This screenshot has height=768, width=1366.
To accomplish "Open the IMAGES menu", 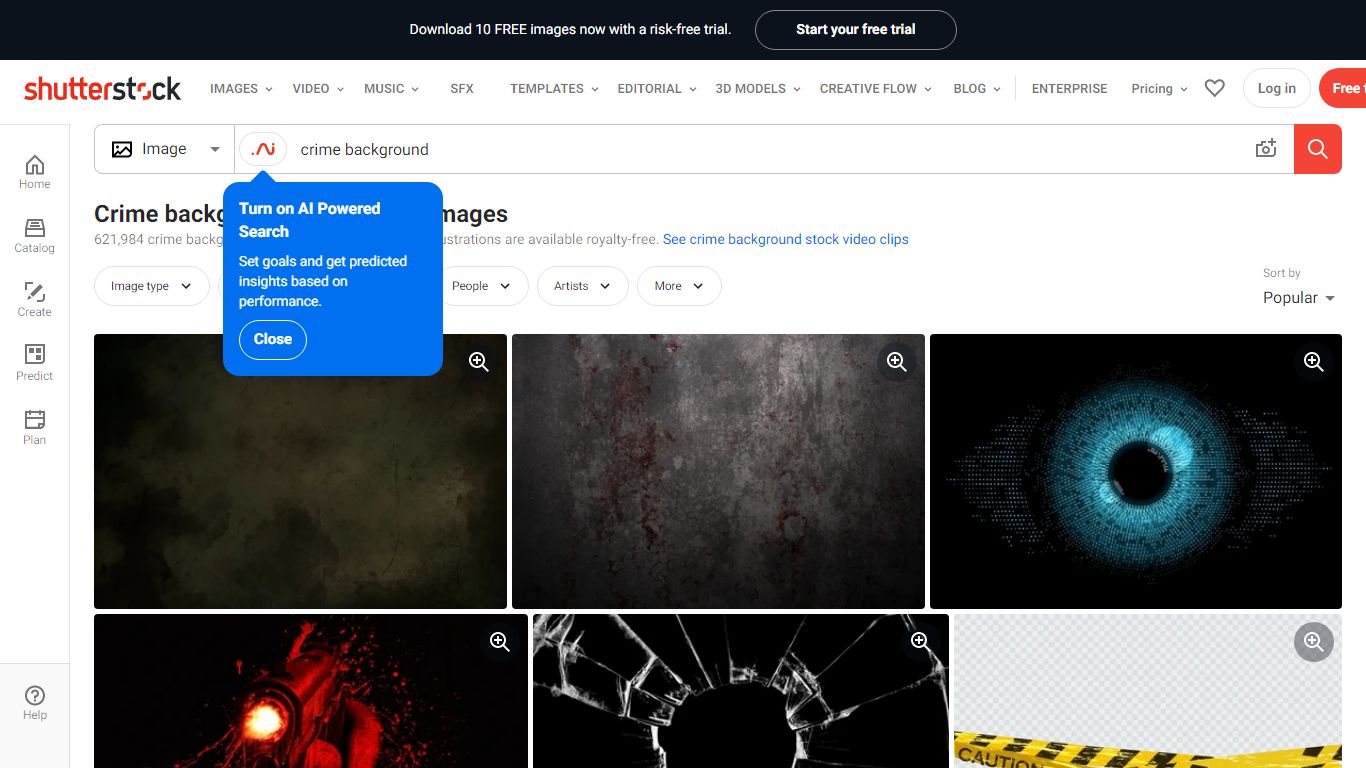I will [241, 88].
